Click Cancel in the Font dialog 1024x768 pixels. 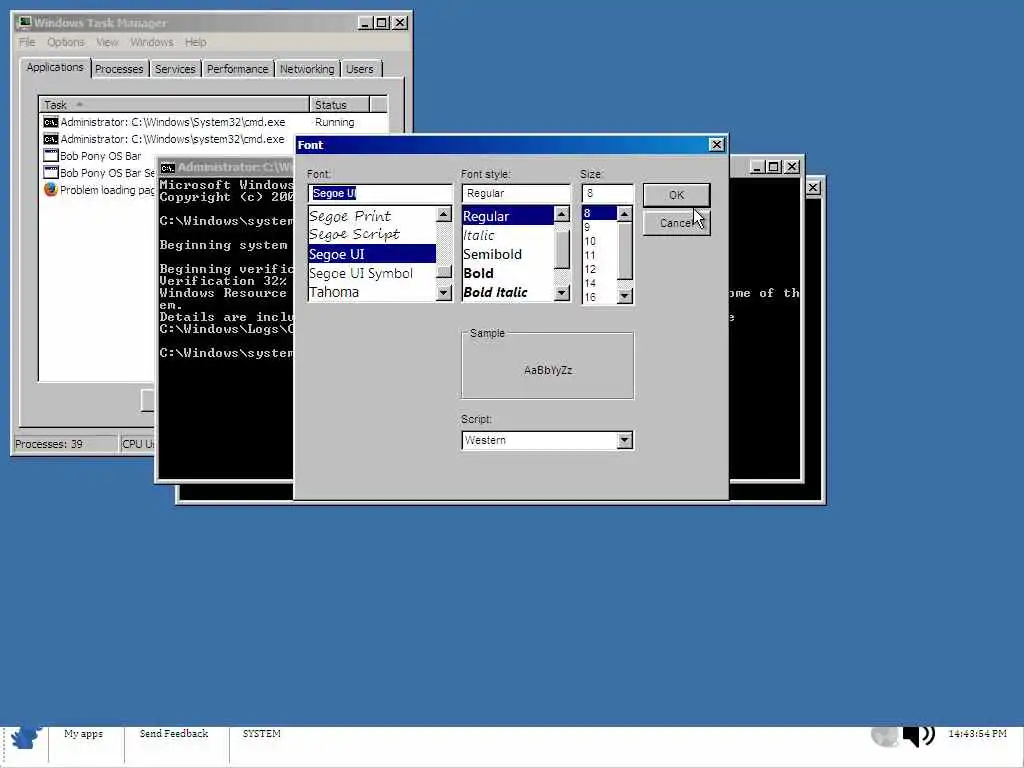coord(676,223)
